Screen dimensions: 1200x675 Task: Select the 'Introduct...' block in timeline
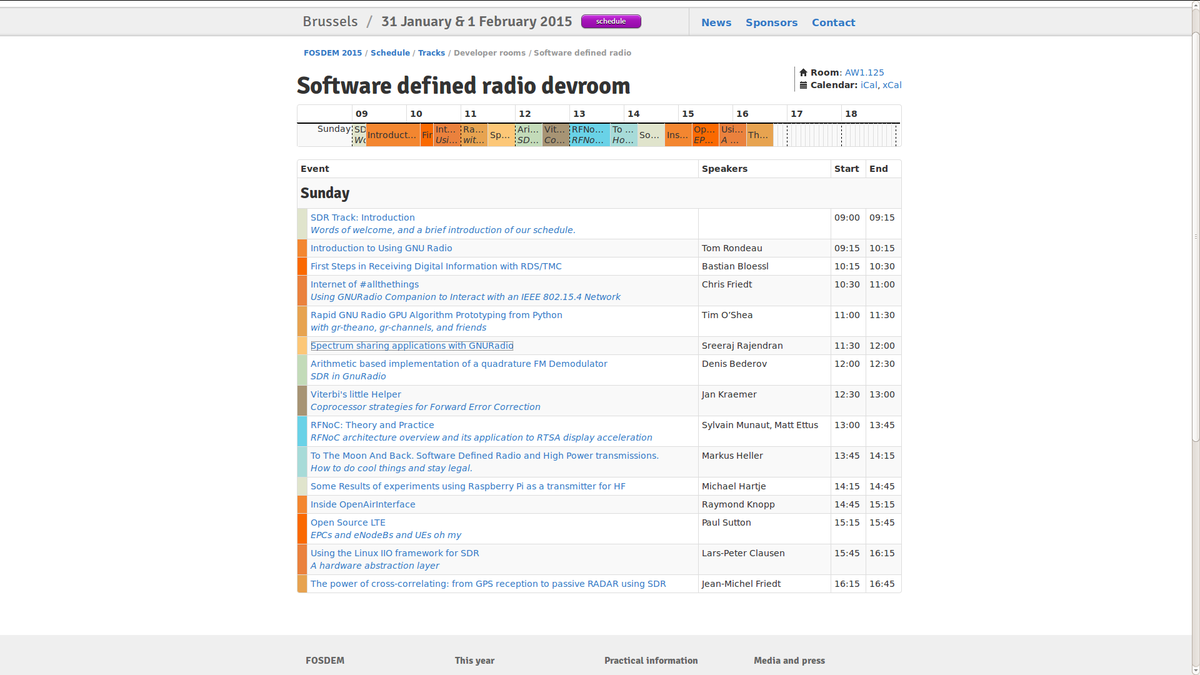click(x=393, y=135)
